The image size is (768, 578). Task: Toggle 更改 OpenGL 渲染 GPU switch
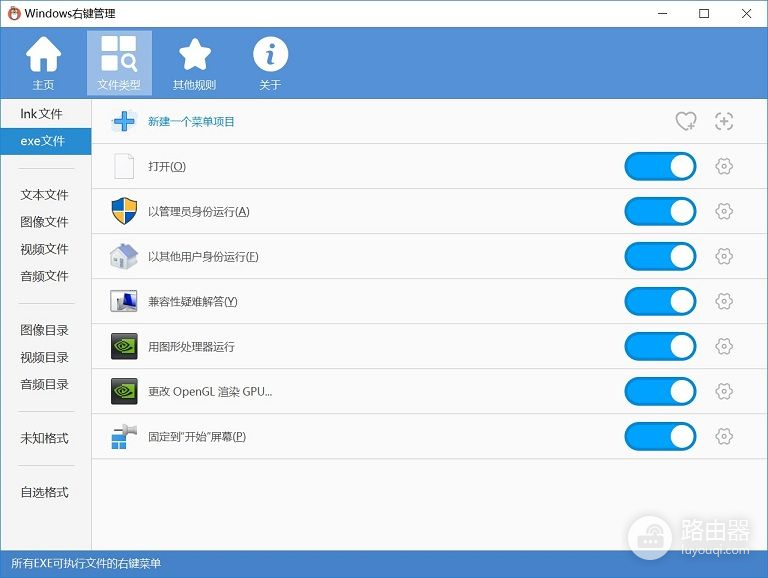(x=660, y=391)
